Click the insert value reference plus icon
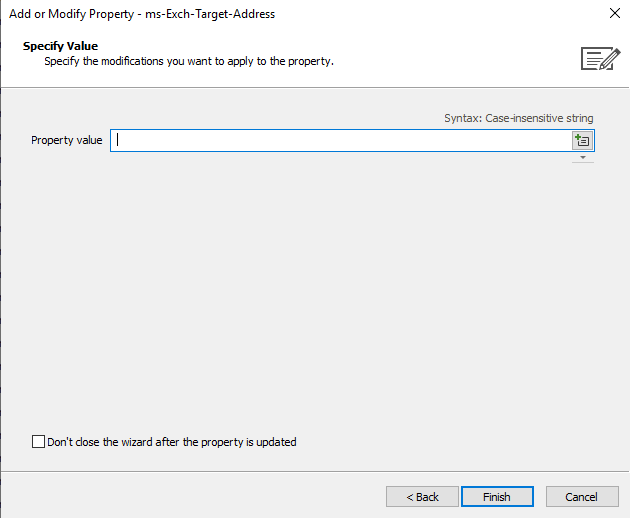This screenshot has height=518, width=630. (x=582, y=140)
